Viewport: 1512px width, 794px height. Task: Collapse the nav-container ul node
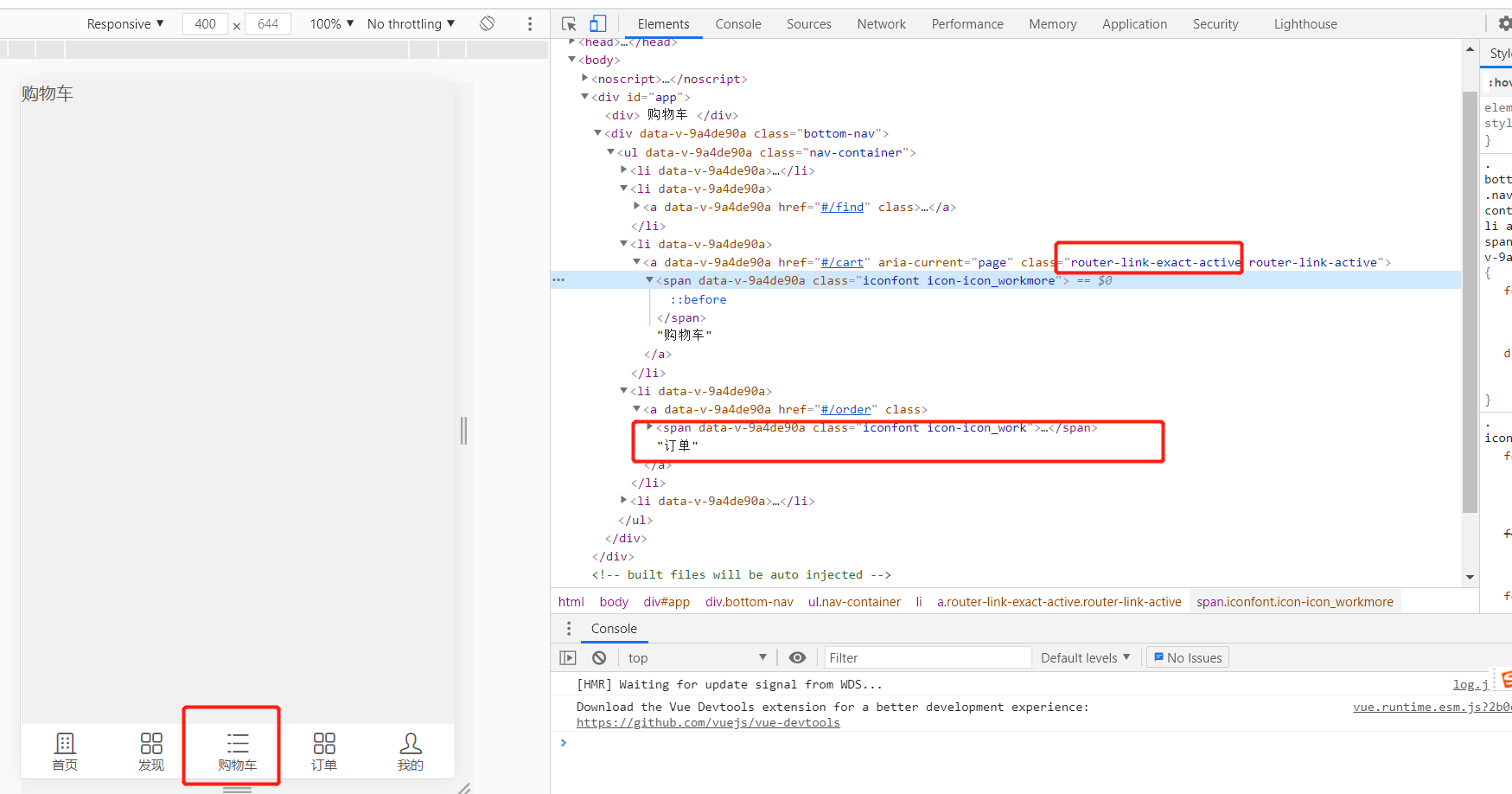pyautogui.click(x=610, y=152)
